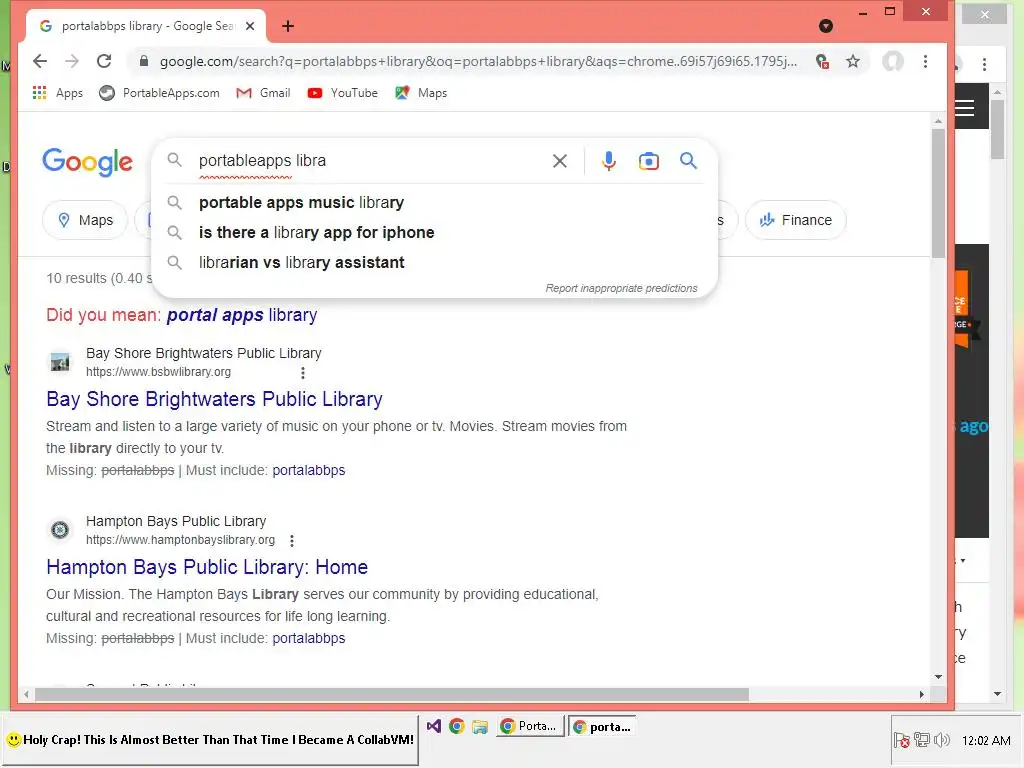Click the 10 results count text
1024x768 pixels.
pyautogui.click(x=98, y=278)
